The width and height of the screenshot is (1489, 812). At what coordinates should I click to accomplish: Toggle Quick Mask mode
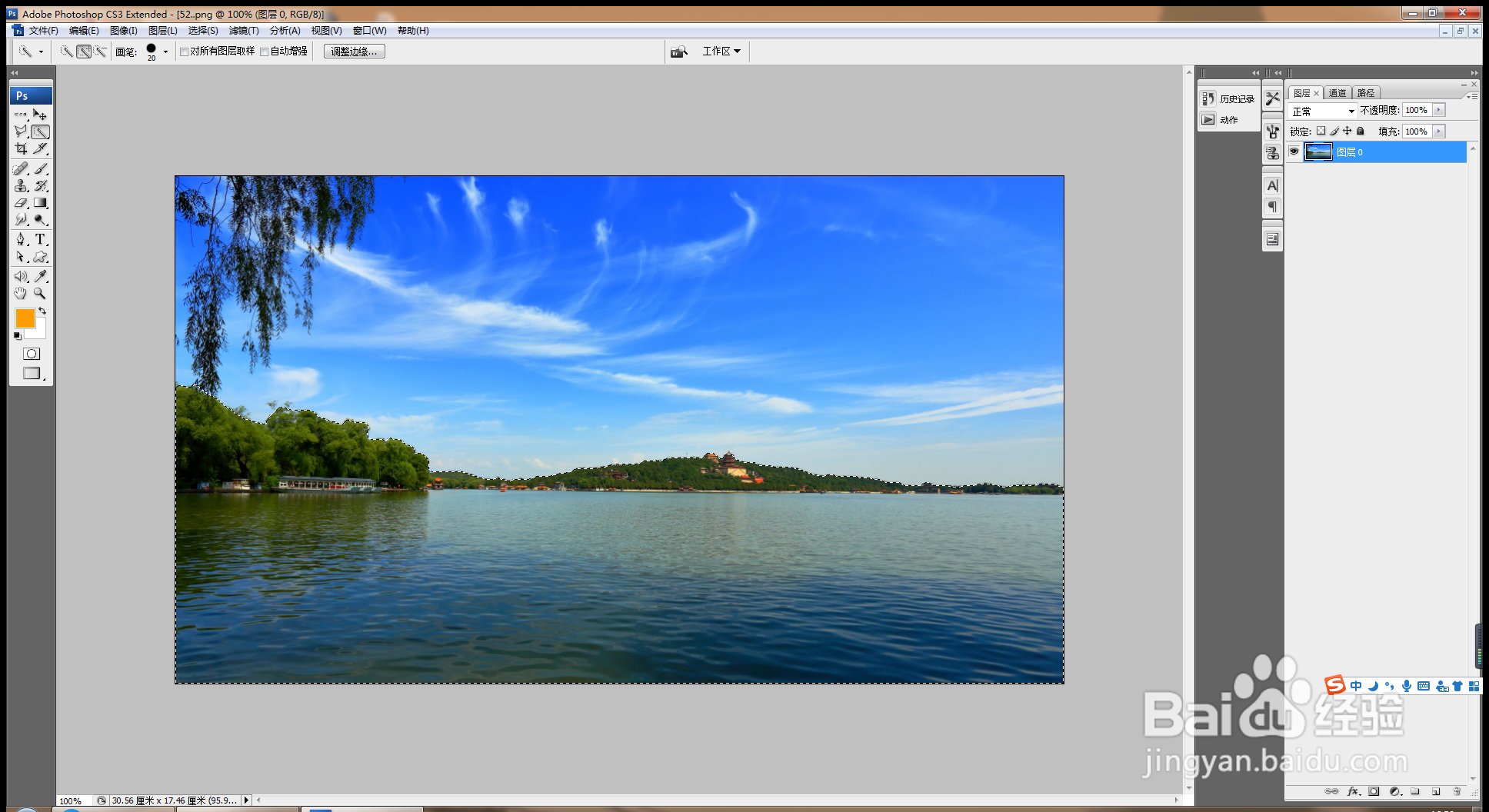click(x=32, y=354)
